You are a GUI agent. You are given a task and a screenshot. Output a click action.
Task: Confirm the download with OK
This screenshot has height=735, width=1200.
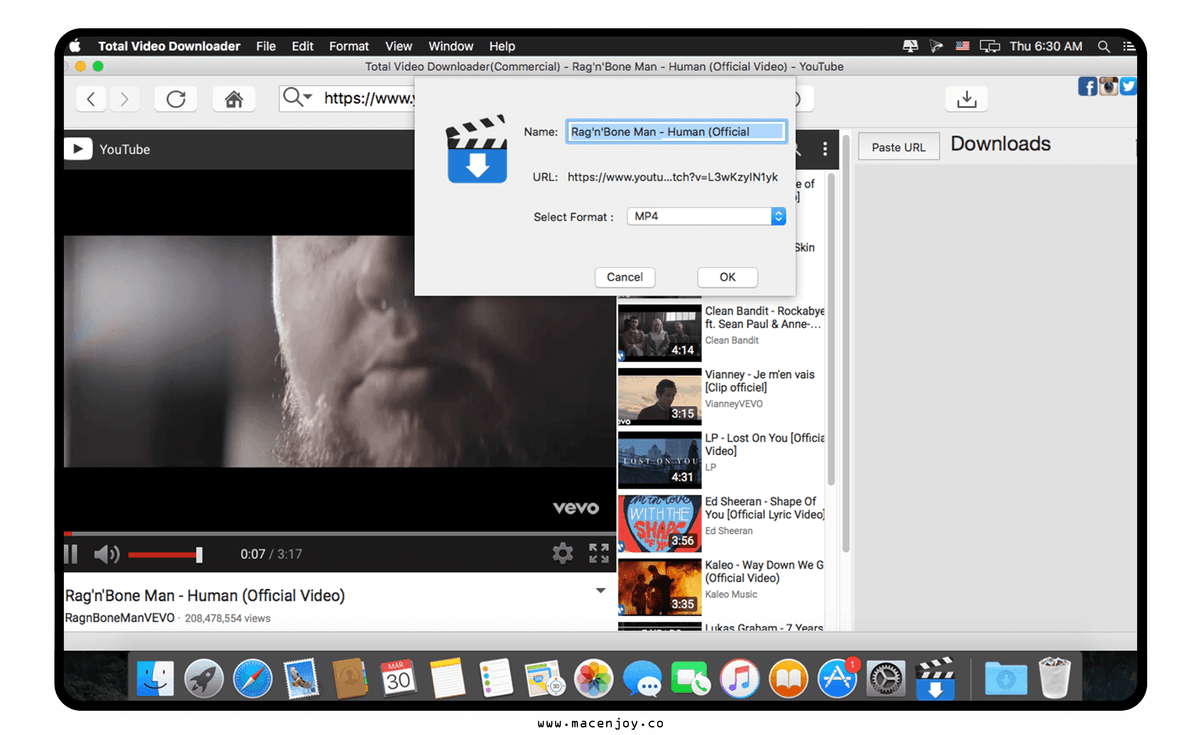coord(727,277)
